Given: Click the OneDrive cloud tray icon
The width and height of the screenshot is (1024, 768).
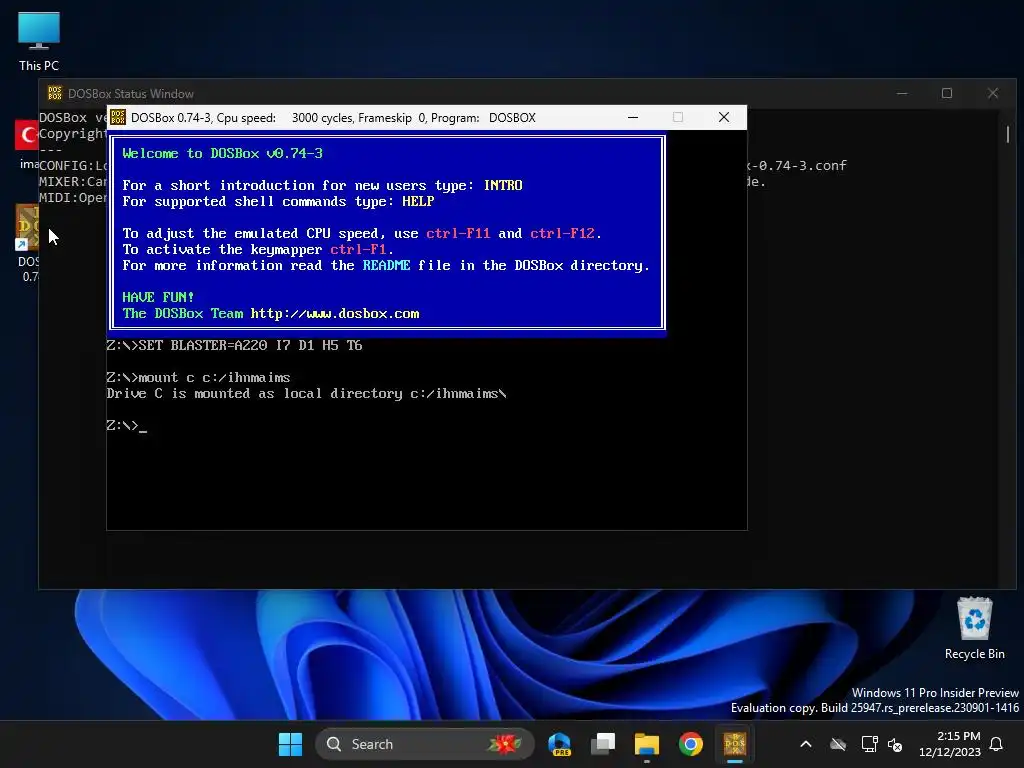Looking at the screenshot, I should (x=838, y=744).
